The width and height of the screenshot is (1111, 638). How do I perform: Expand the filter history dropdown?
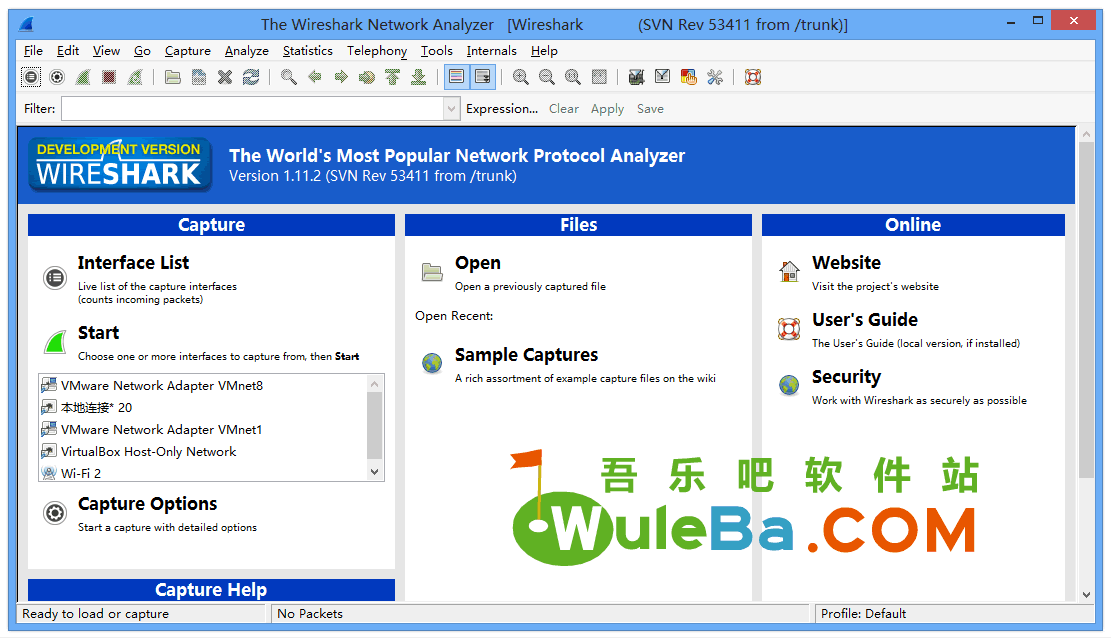coord(452,108)
